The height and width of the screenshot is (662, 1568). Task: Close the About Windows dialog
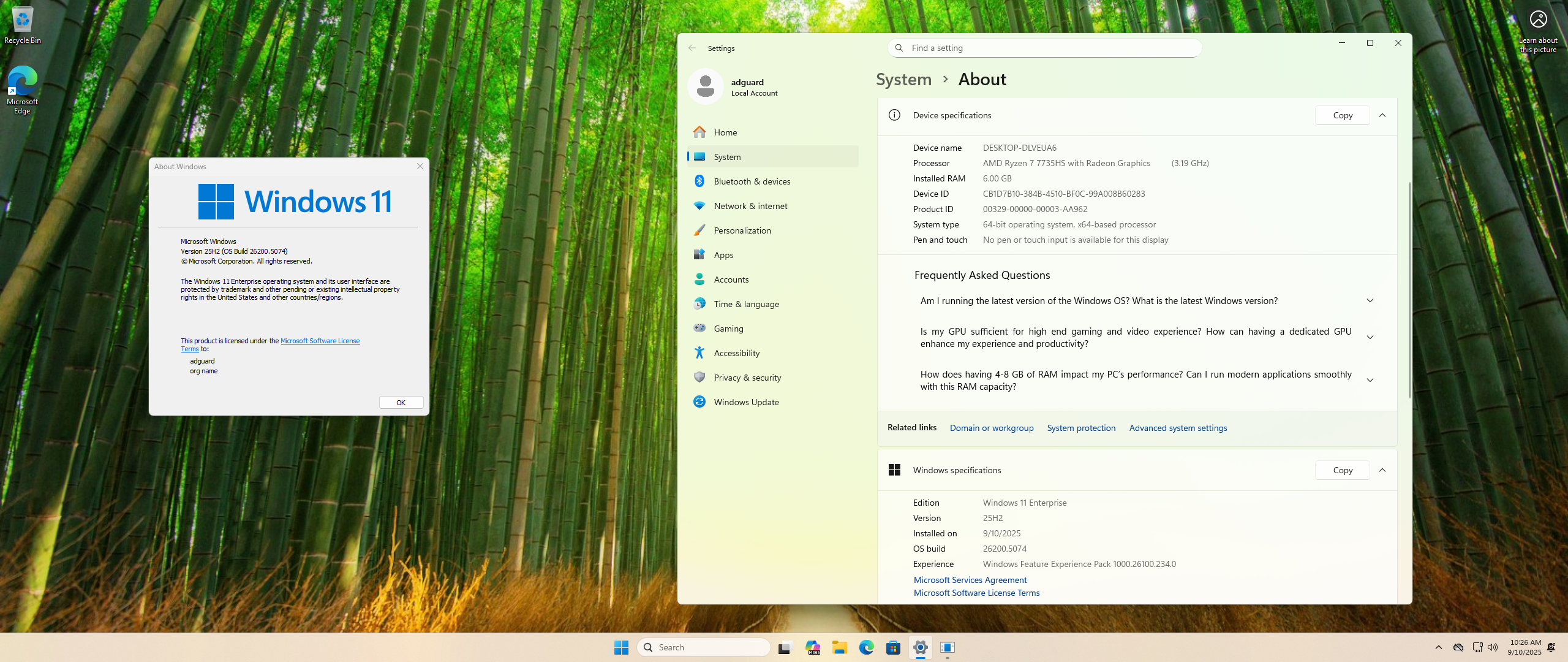point(420,167)
